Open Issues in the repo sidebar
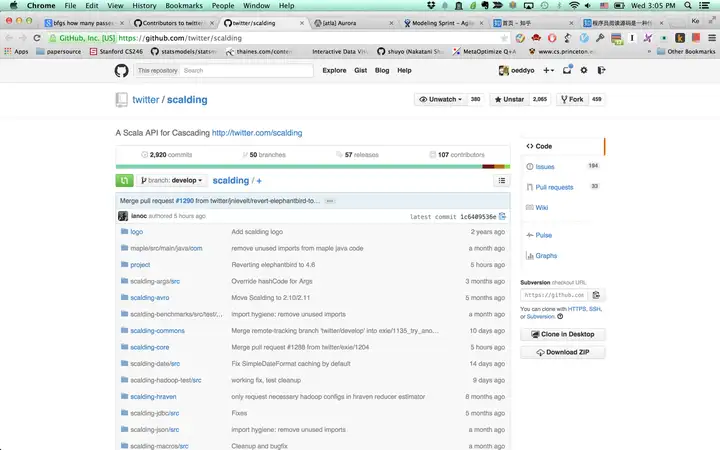The image size is (720, 450). (x=545, y=167)
